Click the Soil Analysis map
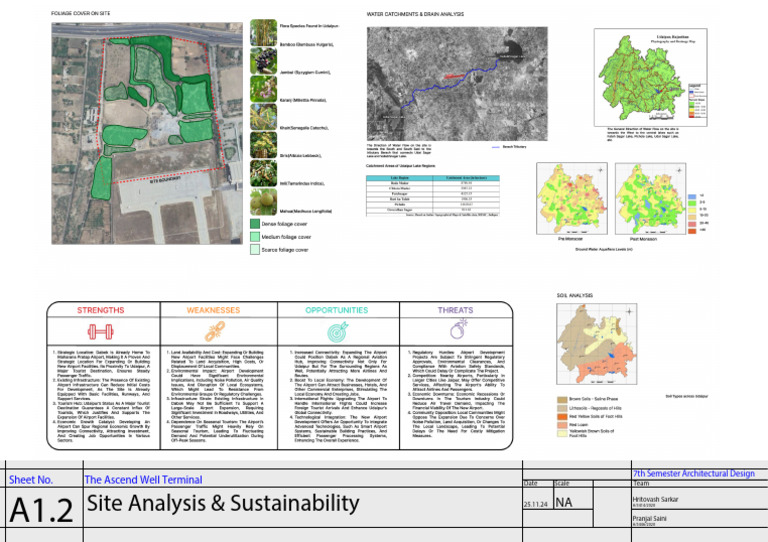This screenshot has width=768, height=542. click(597, 344)
